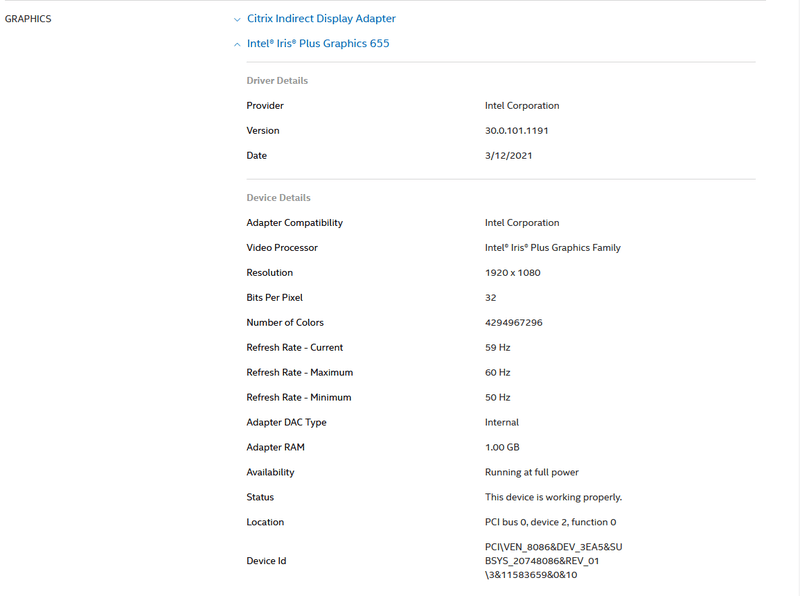Click the Video Processor label
This screenshot has height=596, width=800.
[282, 247]
